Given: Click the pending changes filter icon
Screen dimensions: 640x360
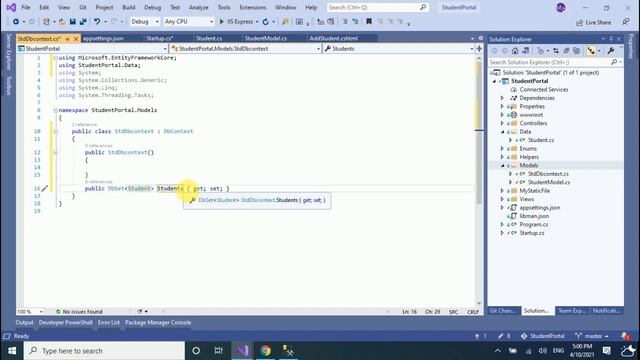Looking at the screenshot, I should [540, 51].
